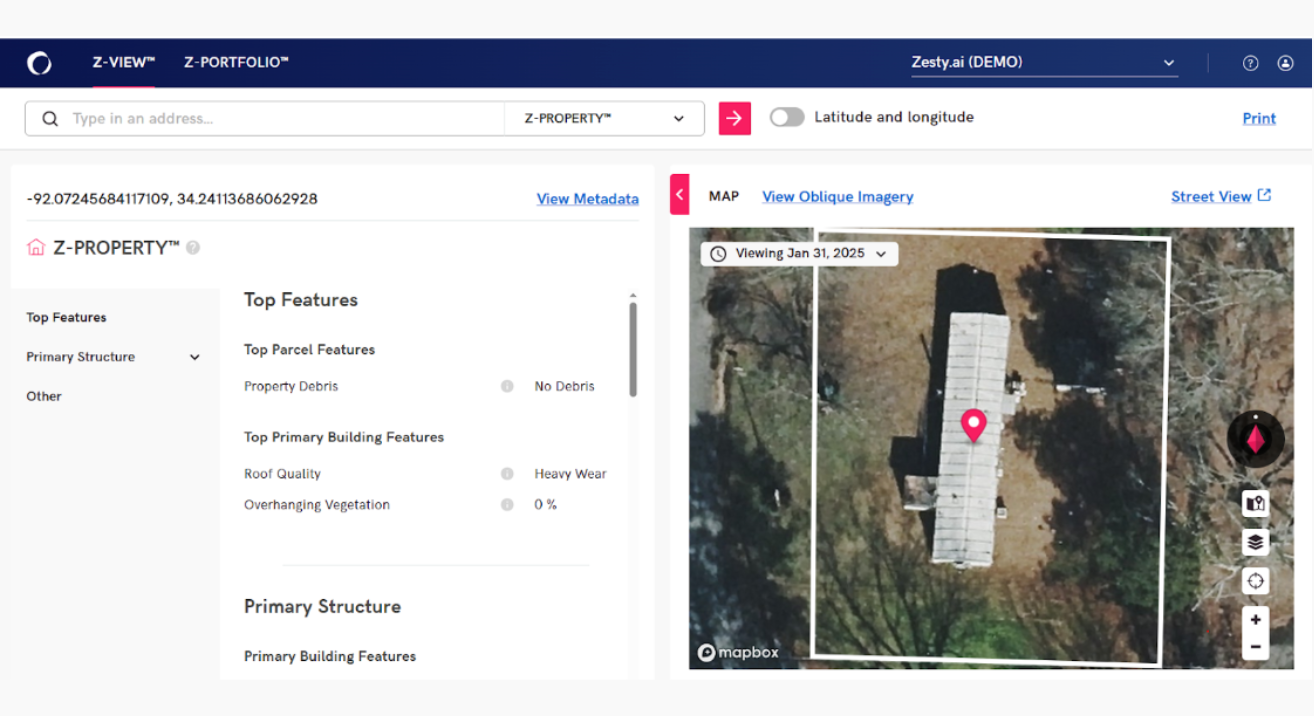Go to Top Features in sidebar
This screenshot has height=716, width=1314.
(66, 317)
